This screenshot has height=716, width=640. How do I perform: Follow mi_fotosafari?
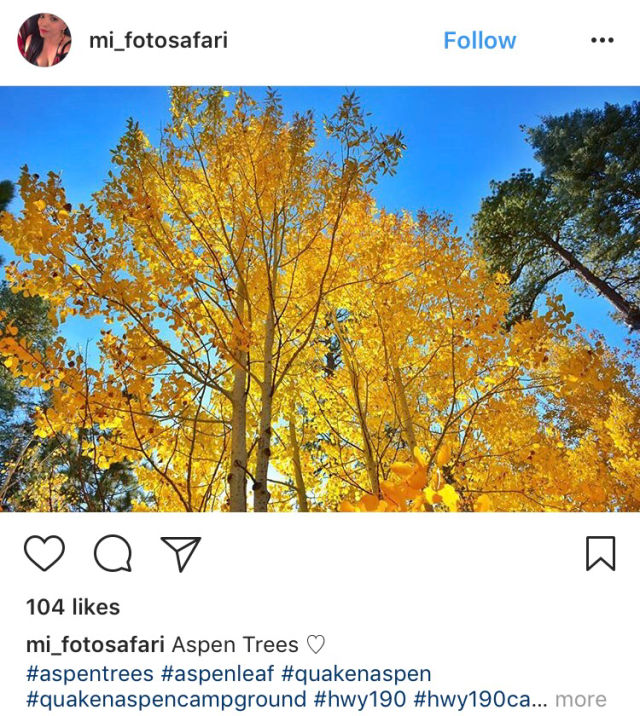[480, 41]
